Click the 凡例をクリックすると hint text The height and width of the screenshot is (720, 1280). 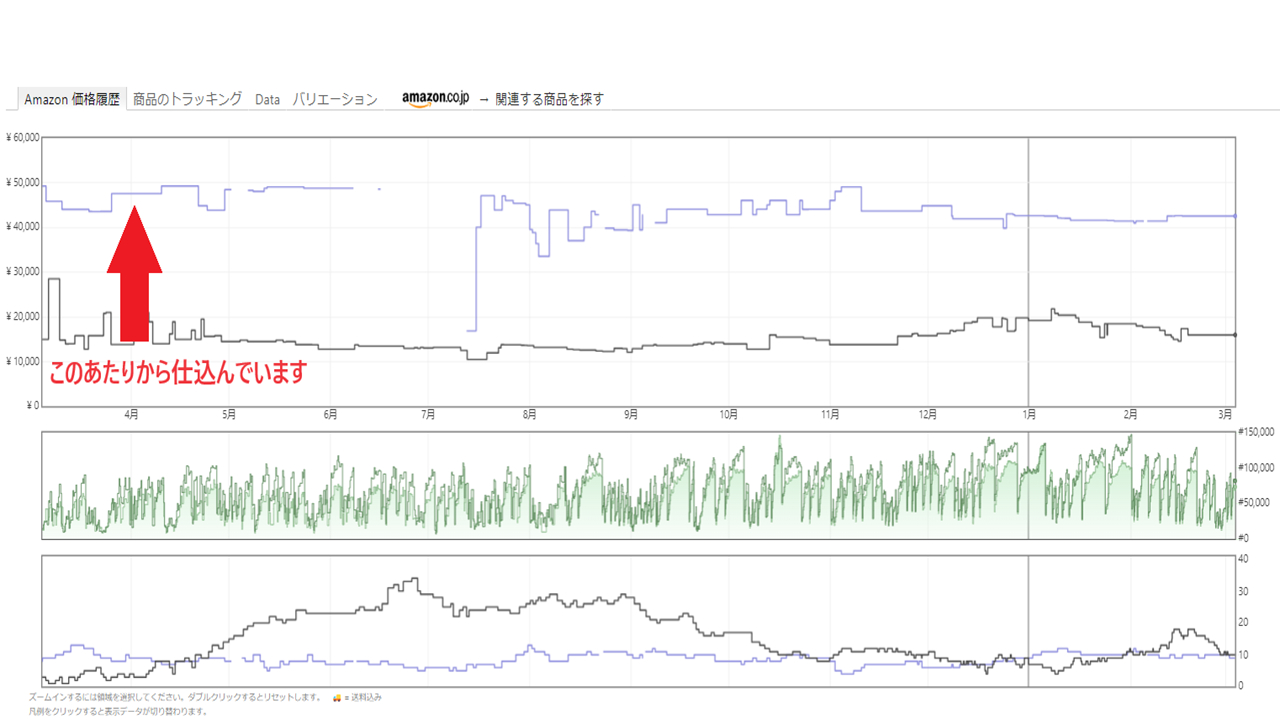point(118,711)
